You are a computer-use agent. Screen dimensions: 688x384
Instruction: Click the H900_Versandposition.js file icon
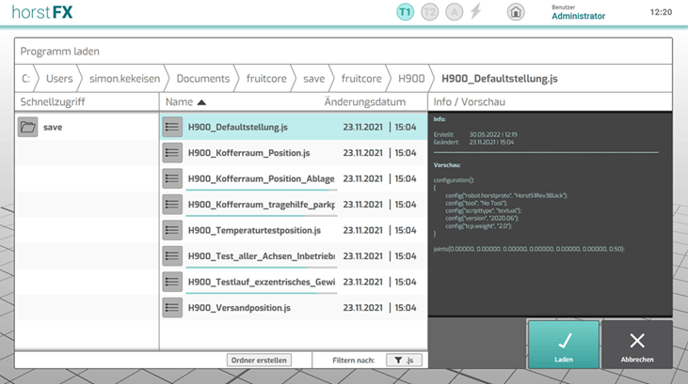click(x=172, y=308)
